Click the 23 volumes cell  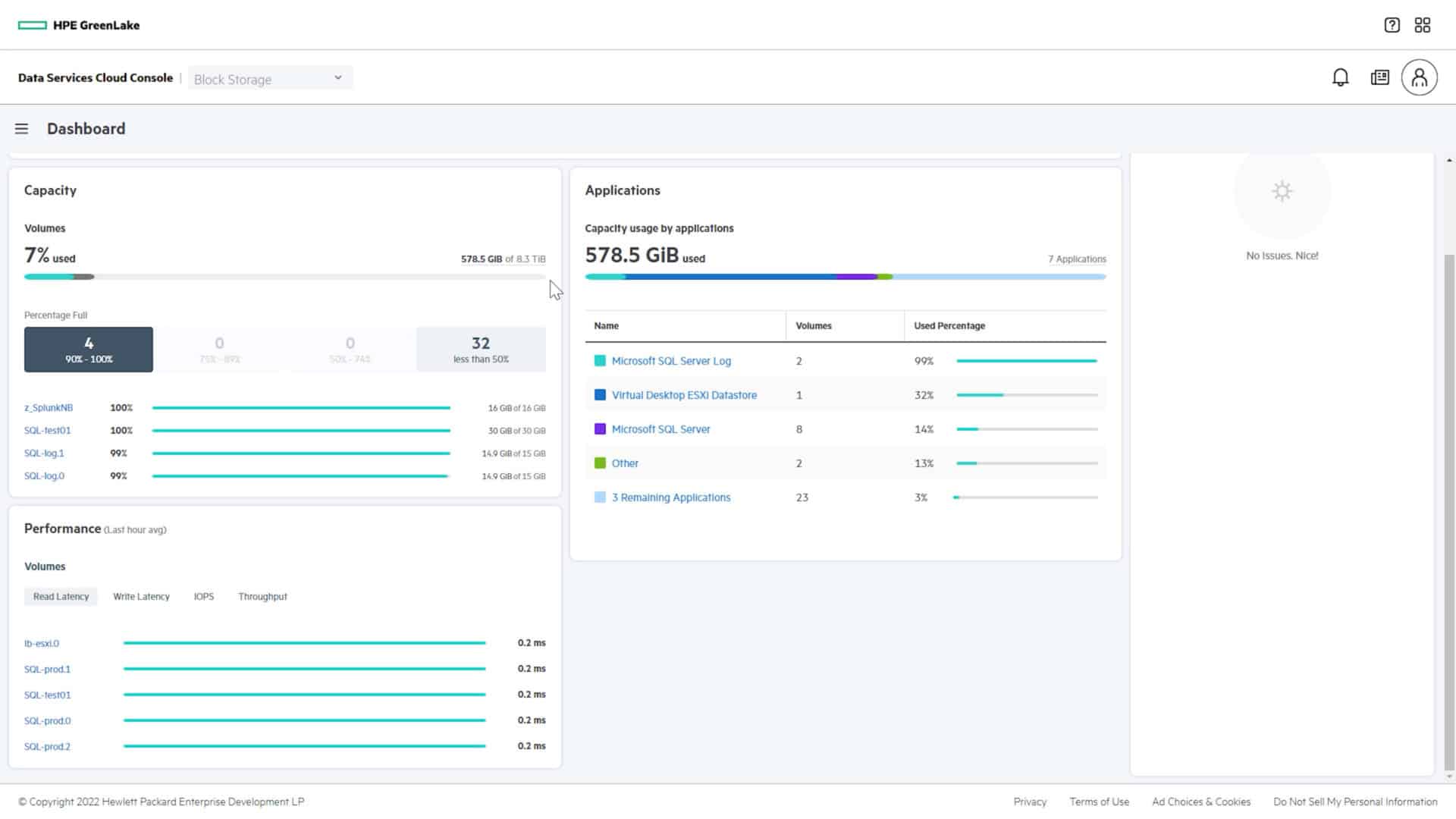pos(802,497)
